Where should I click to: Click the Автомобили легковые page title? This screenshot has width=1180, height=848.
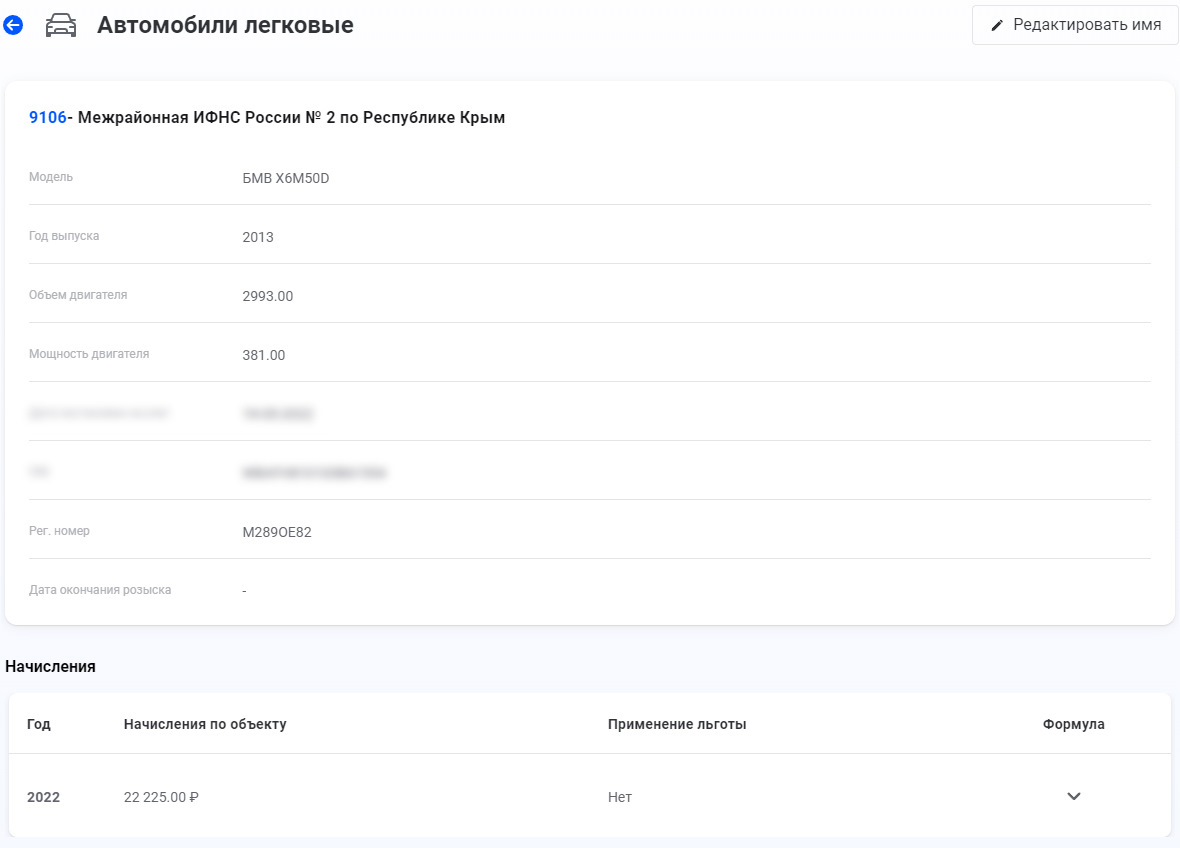point(225,25)
